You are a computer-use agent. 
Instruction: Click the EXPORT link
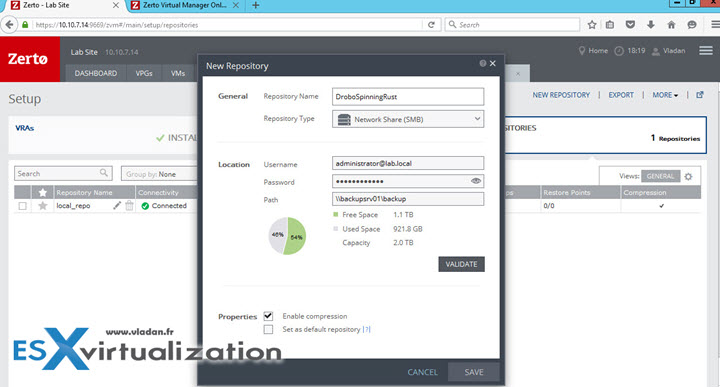[x=621, y=95]
